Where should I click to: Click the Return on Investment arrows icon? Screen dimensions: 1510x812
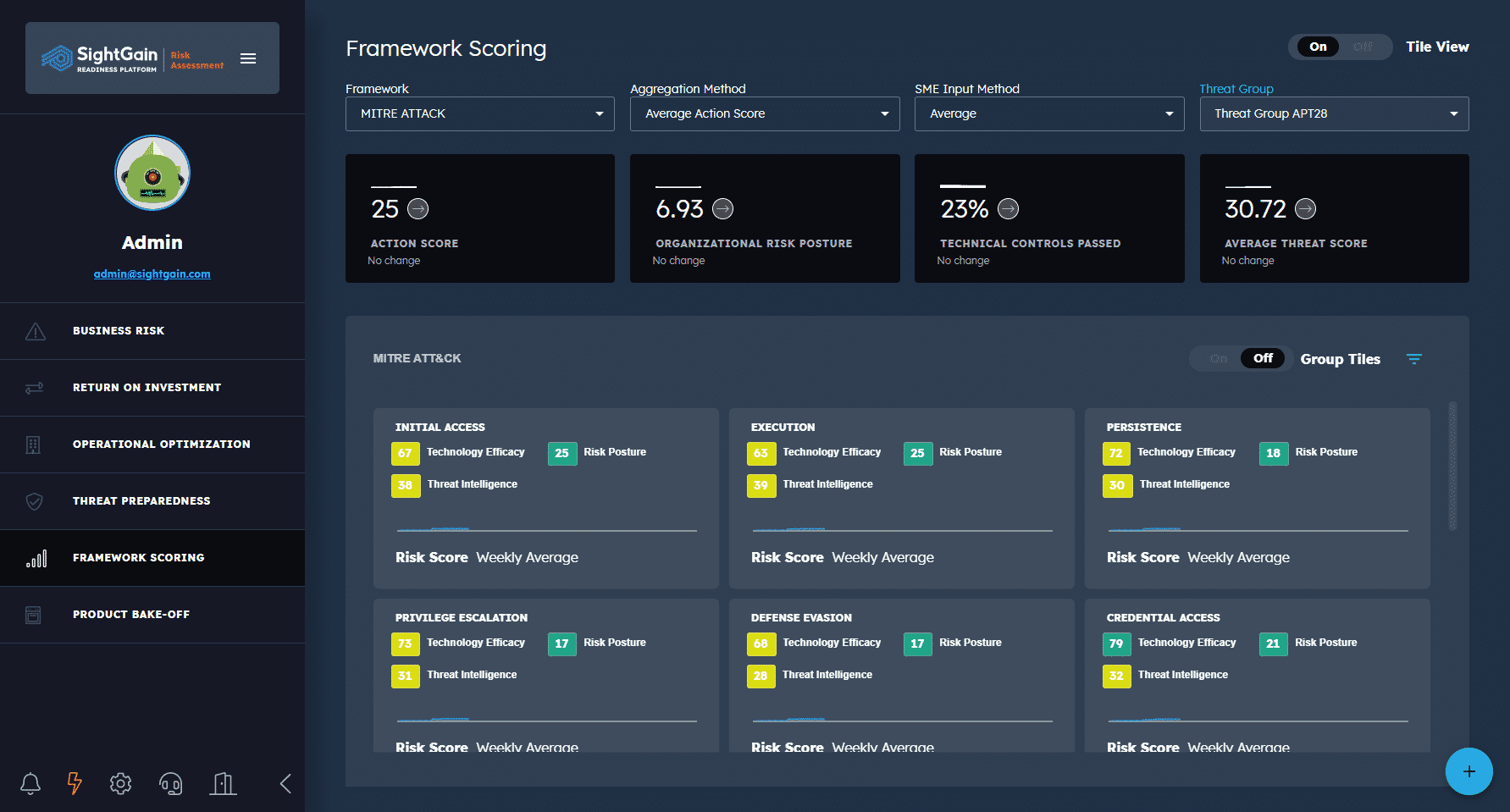pyautogui.click(x=35, y=388)
